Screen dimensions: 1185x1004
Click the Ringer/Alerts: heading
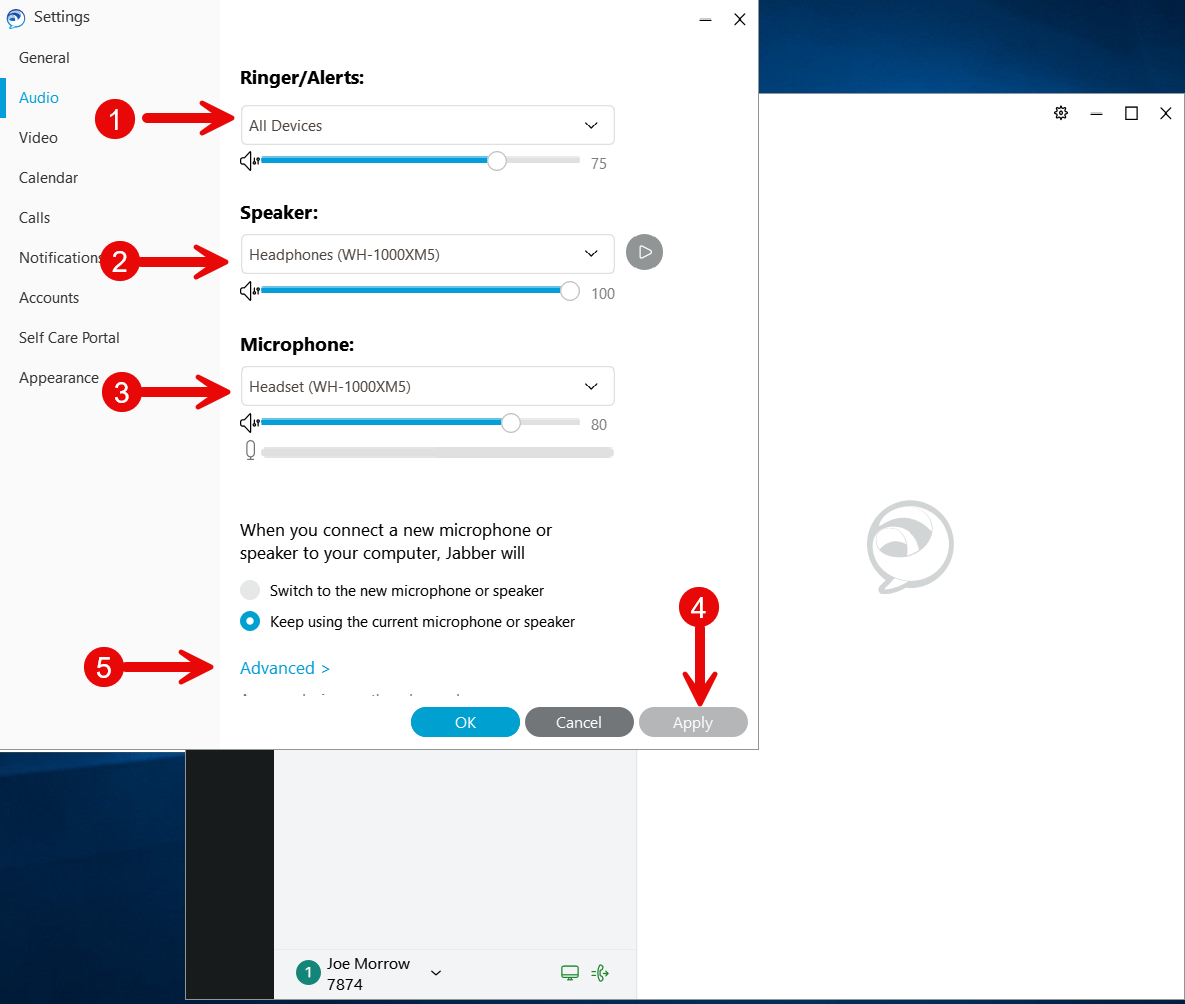[x=302, y=78]
